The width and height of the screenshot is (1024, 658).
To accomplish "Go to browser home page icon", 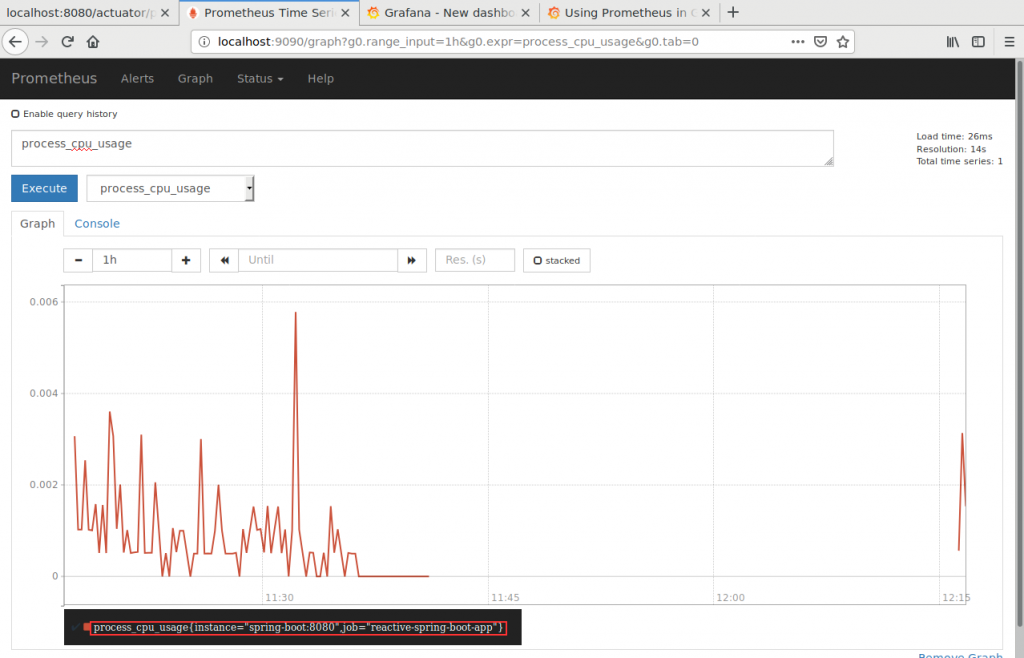I will [93, 42].
